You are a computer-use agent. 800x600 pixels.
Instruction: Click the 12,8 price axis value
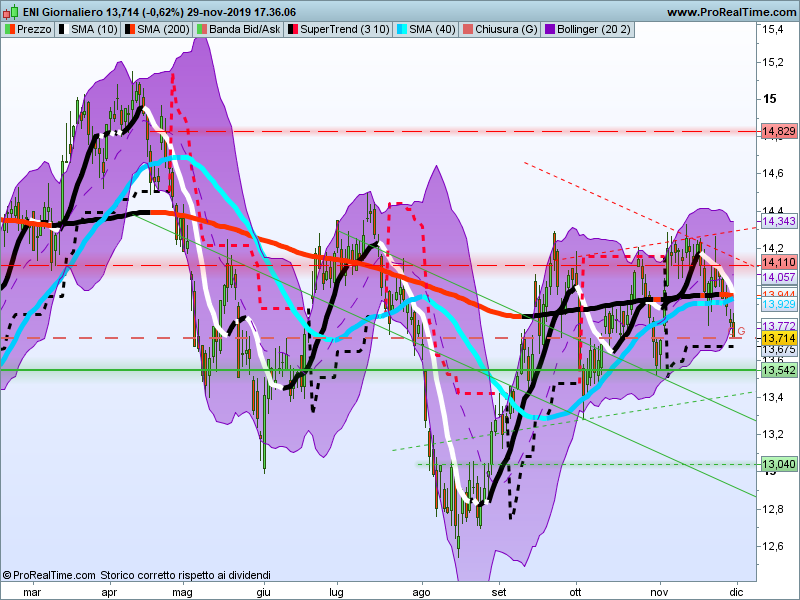click(x=772, y=509)
